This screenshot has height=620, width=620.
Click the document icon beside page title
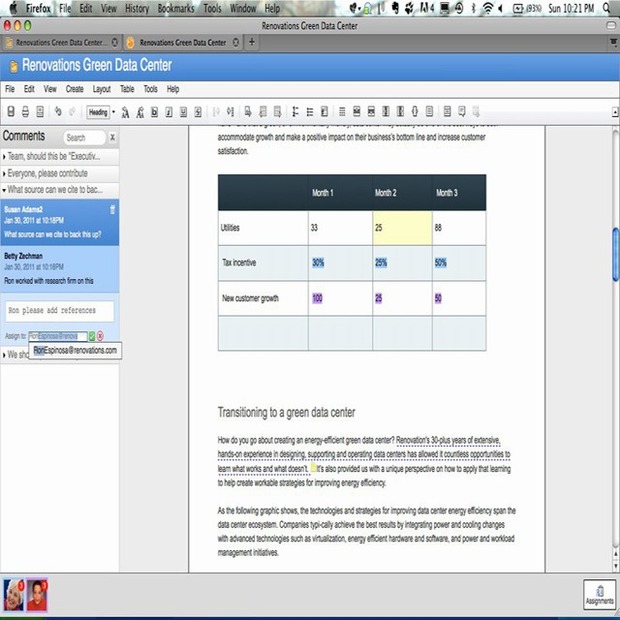(13, 66)
